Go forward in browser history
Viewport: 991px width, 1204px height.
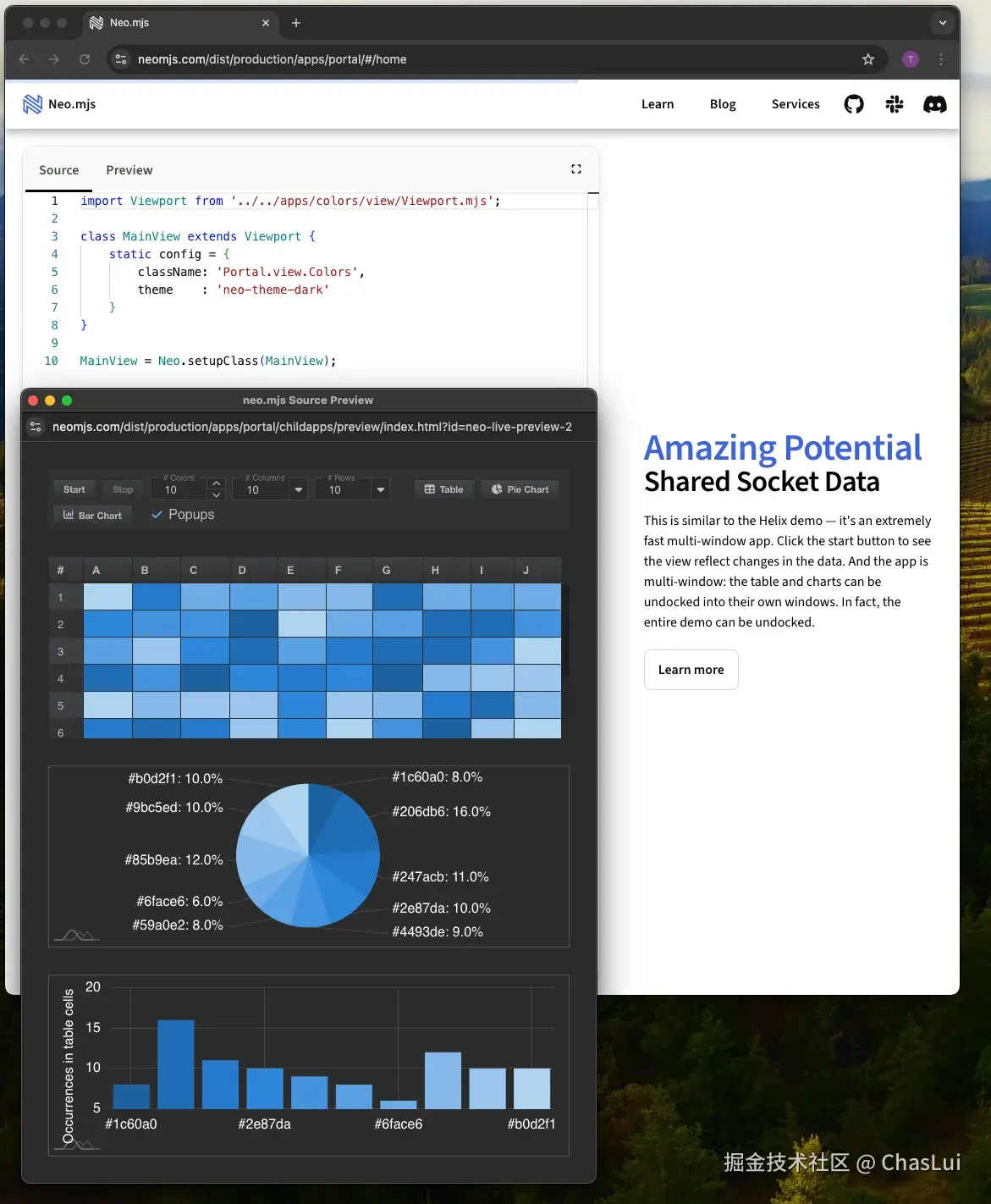(54, 59)
